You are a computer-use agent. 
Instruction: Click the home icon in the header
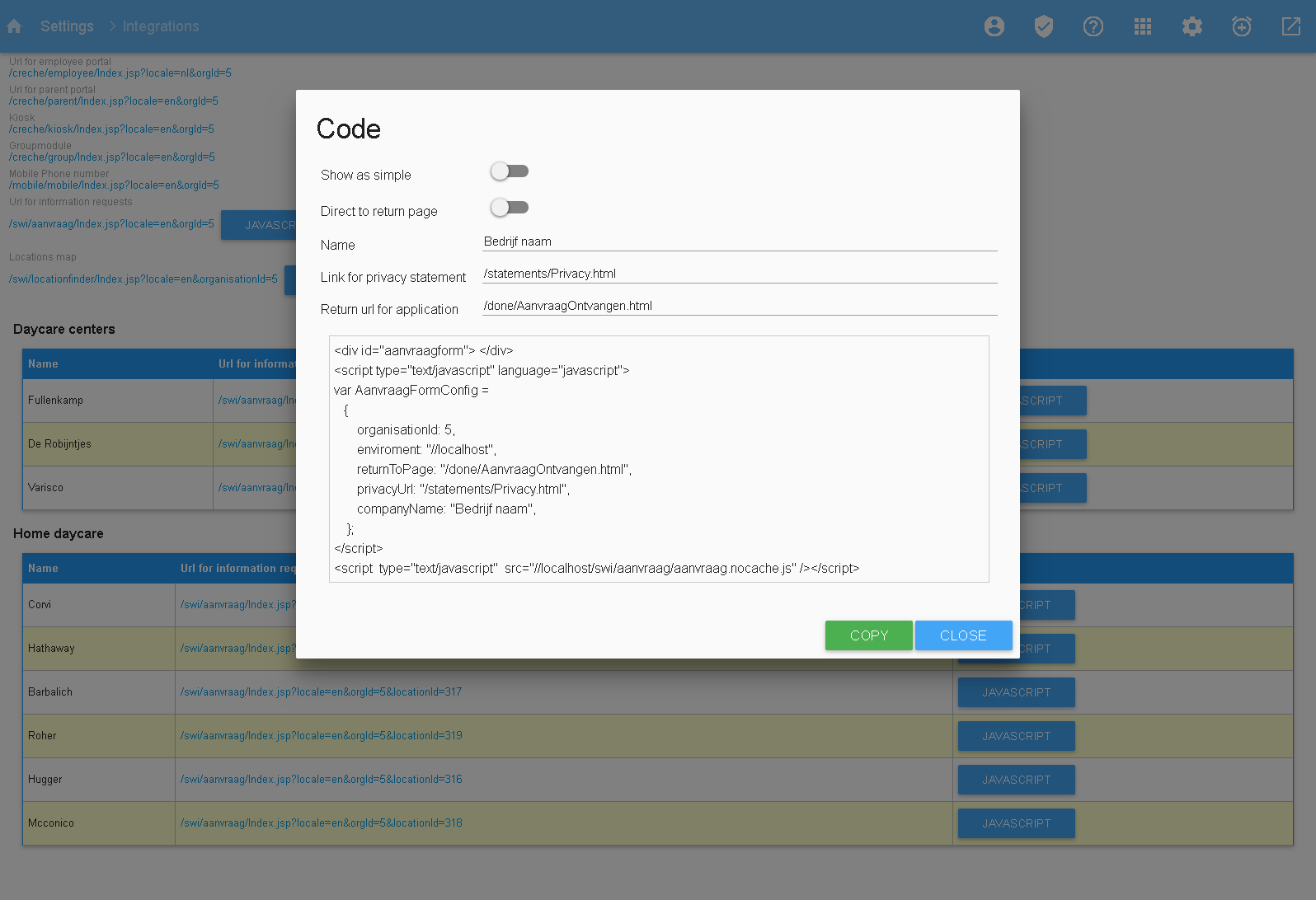14,26
